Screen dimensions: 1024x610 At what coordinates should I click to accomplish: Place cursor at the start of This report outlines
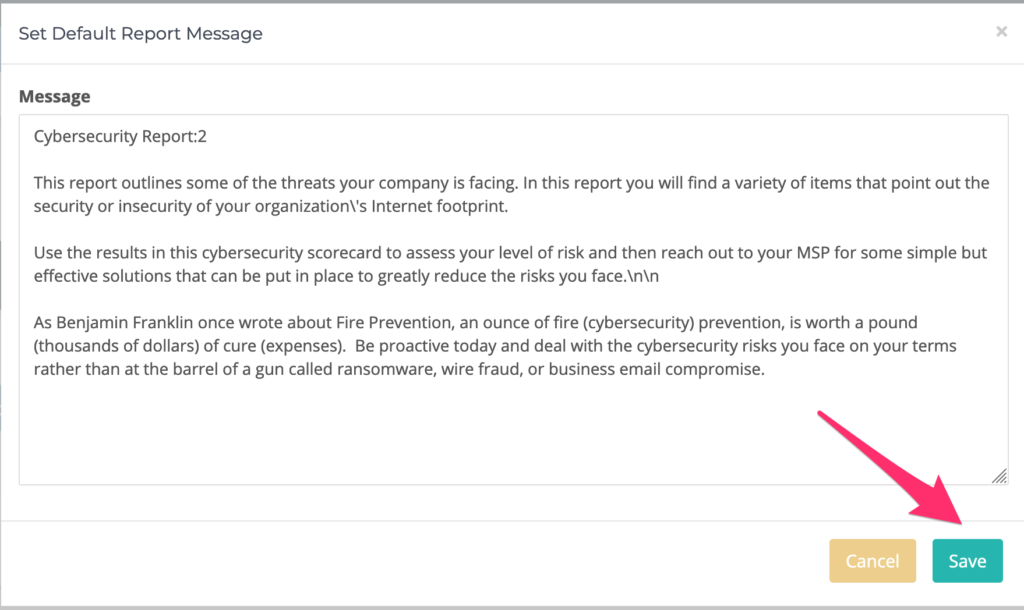[35, 183]
